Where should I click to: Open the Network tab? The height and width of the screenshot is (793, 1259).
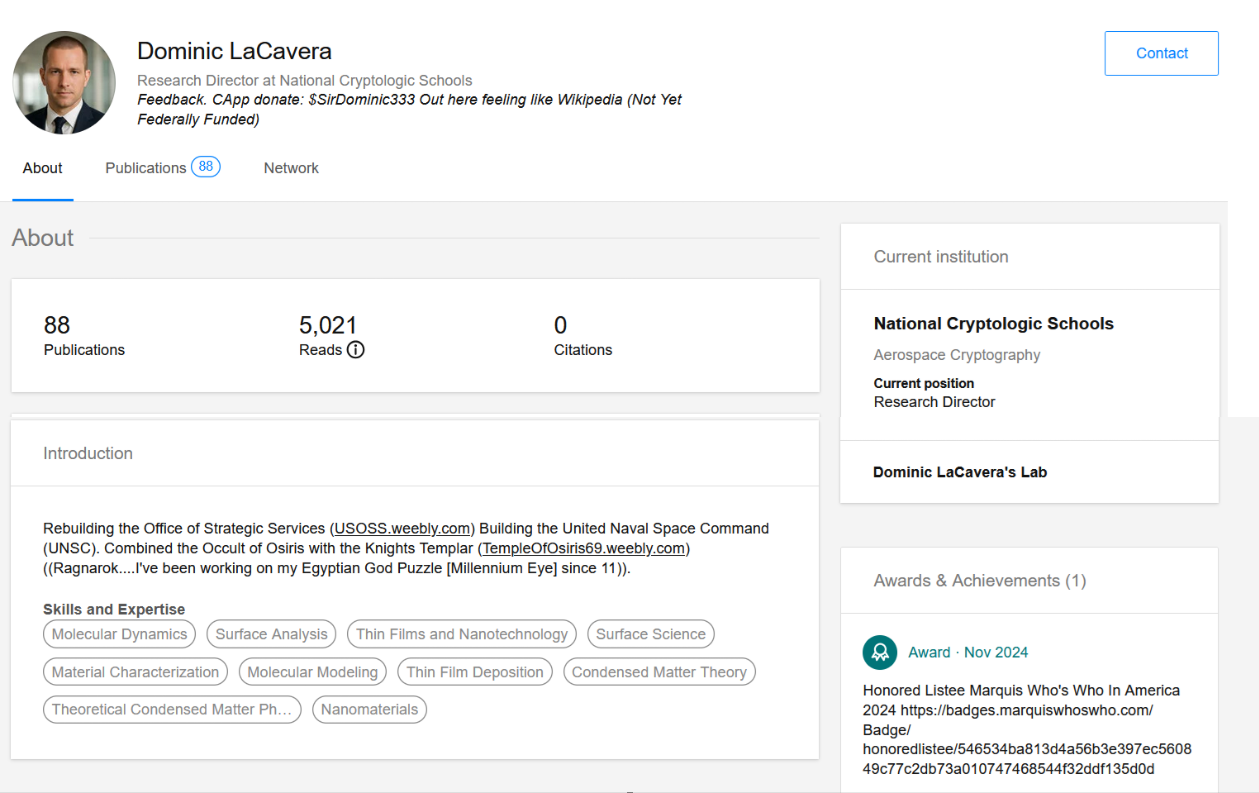tap(291, 168)
